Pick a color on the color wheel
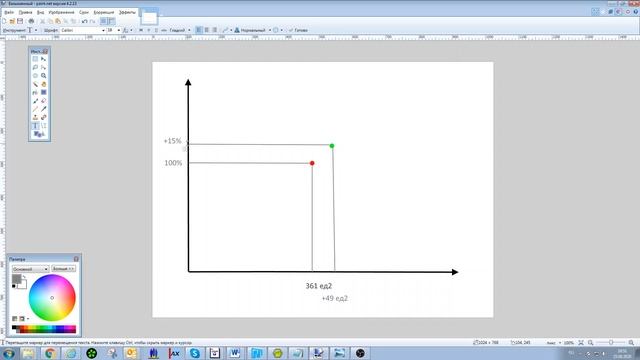640x360 pixels. 52,298
